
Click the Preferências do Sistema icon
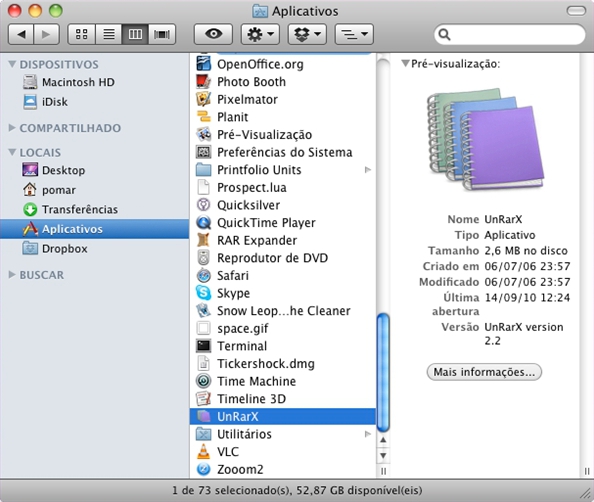203,152
